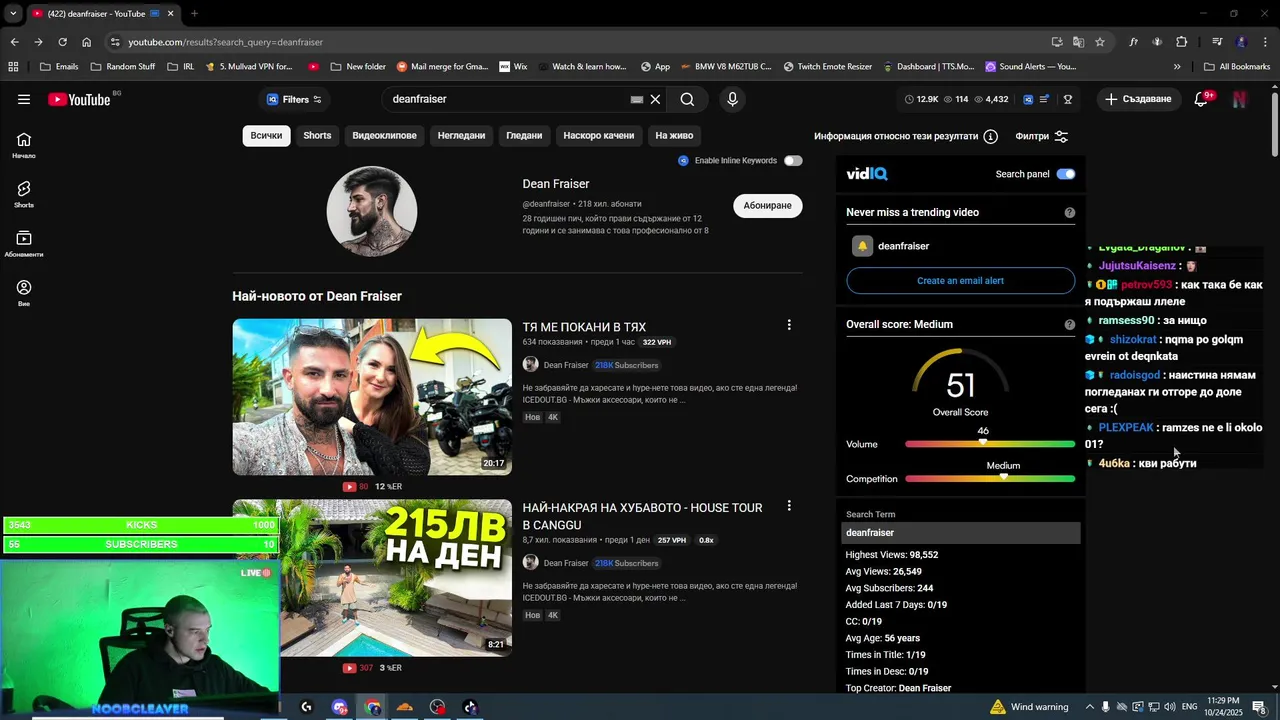This screenshot has width=1280, height=720.
Task: Click the info icon for Информация относно тези резултати
Action: pos(990,136)
